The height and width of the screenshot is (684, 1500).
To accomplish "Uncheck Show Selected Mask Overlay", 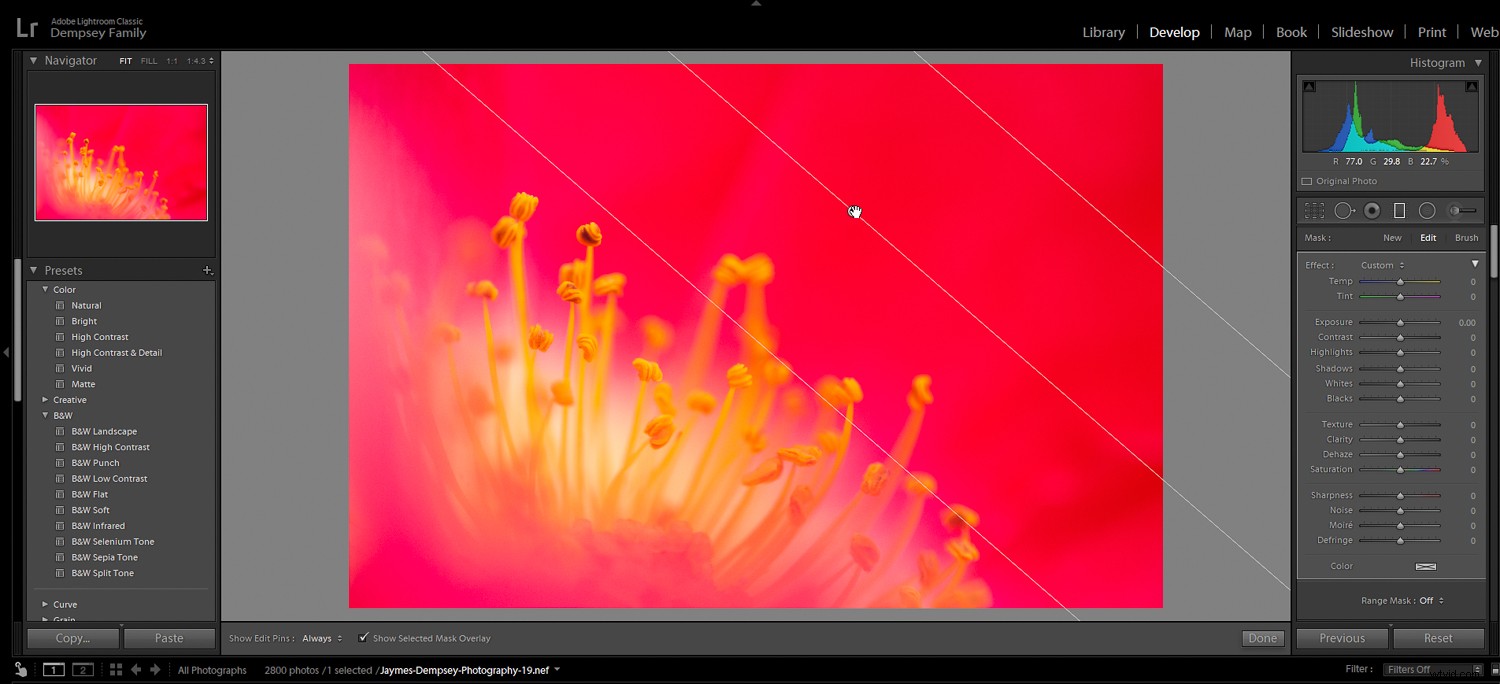I will (364, 638).
